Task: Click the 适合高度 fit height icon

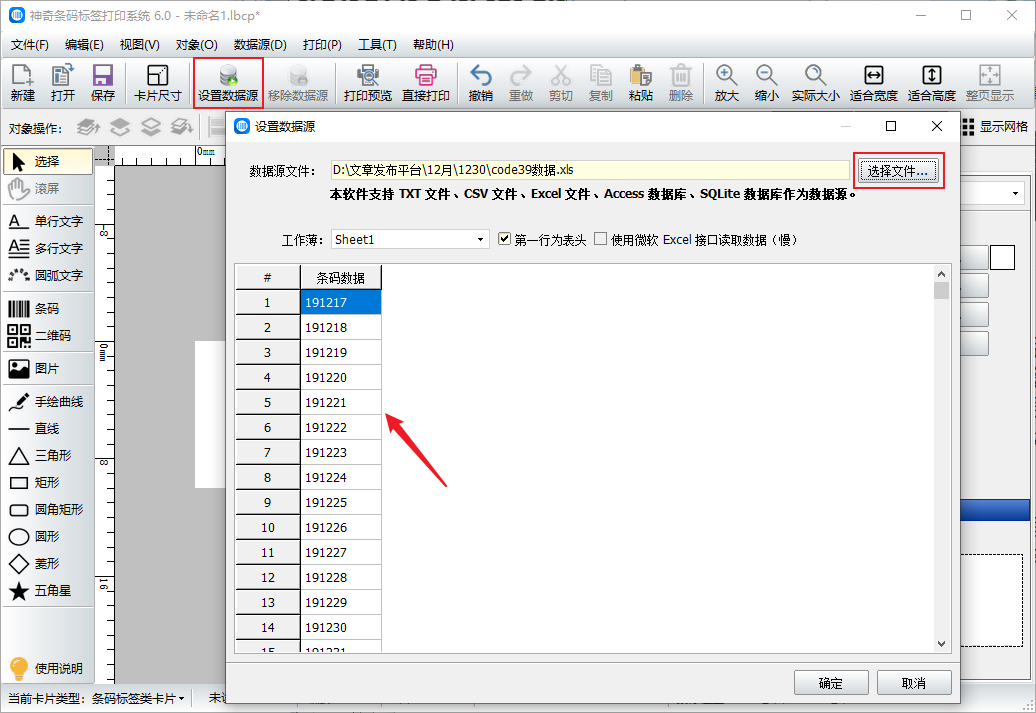Action: point(932,83)
